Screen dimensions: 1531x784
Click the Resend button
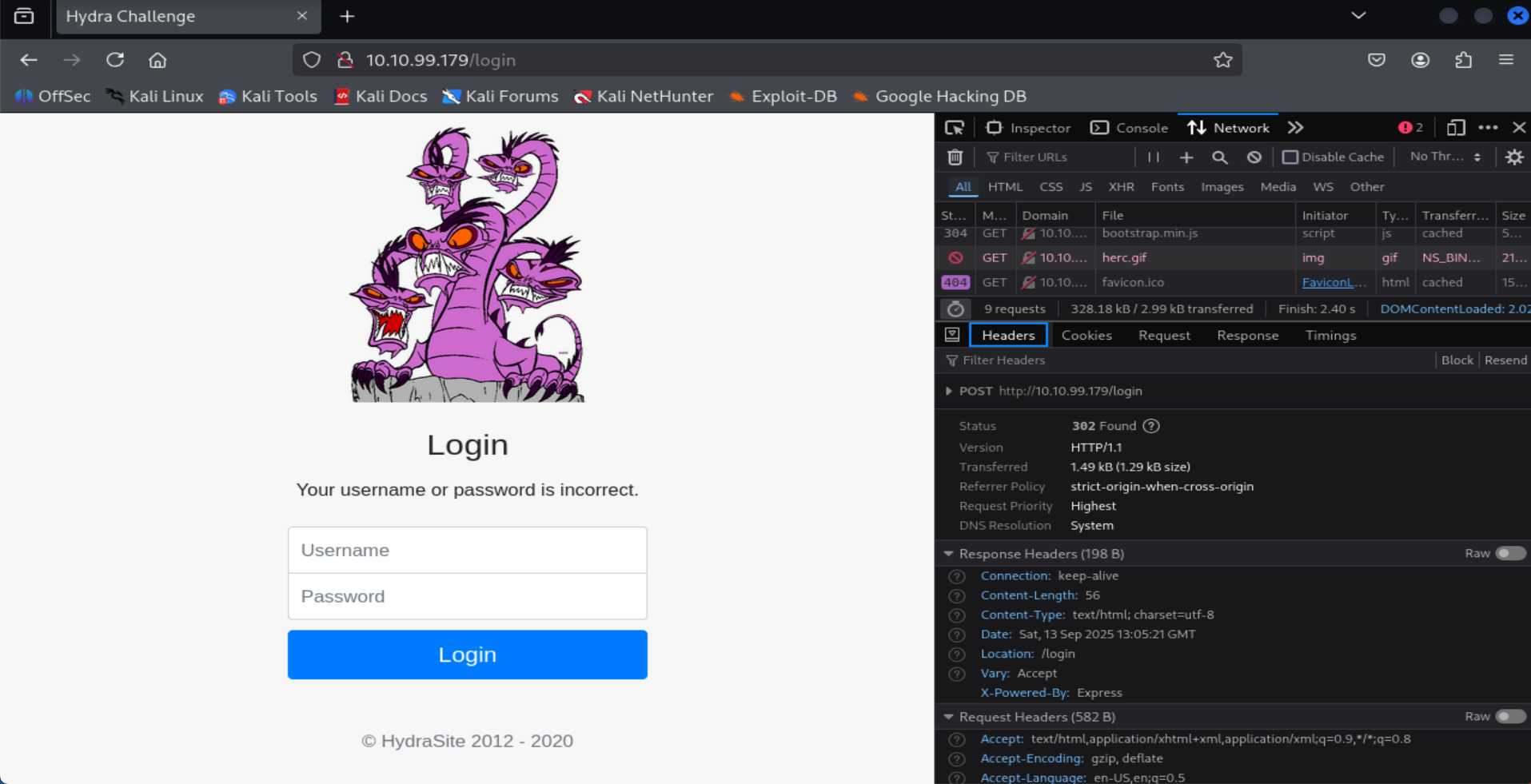click(x=1505, y=360)
